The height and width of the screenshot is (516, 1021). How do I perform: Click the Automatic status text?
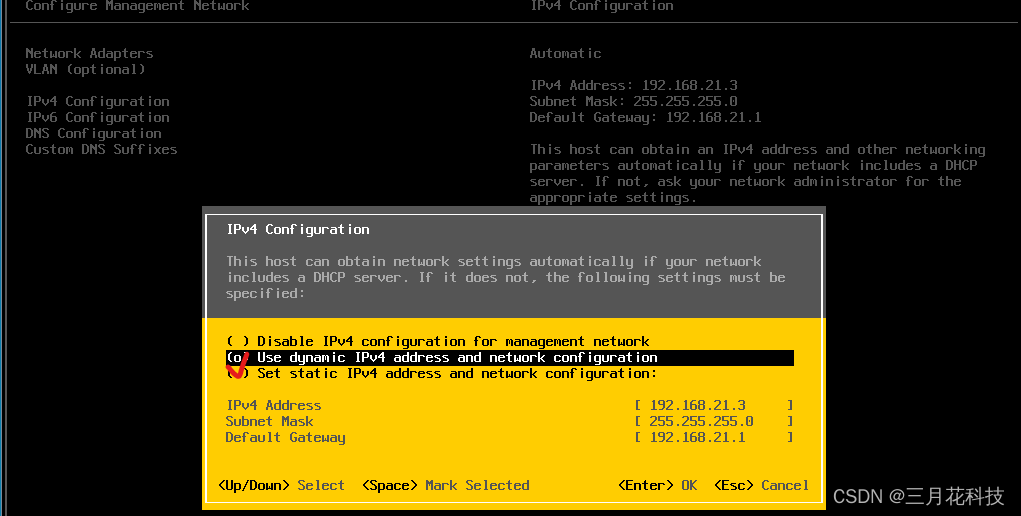pyautogui.click(x=565, y=53)
